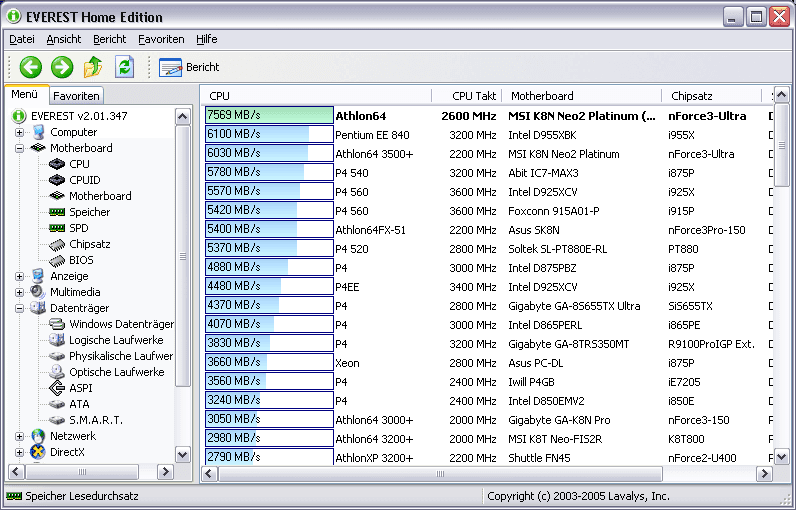Click the Soltek SL-PT880E-RL motherboard cell

pyautogui.click(x=557, y=249)
